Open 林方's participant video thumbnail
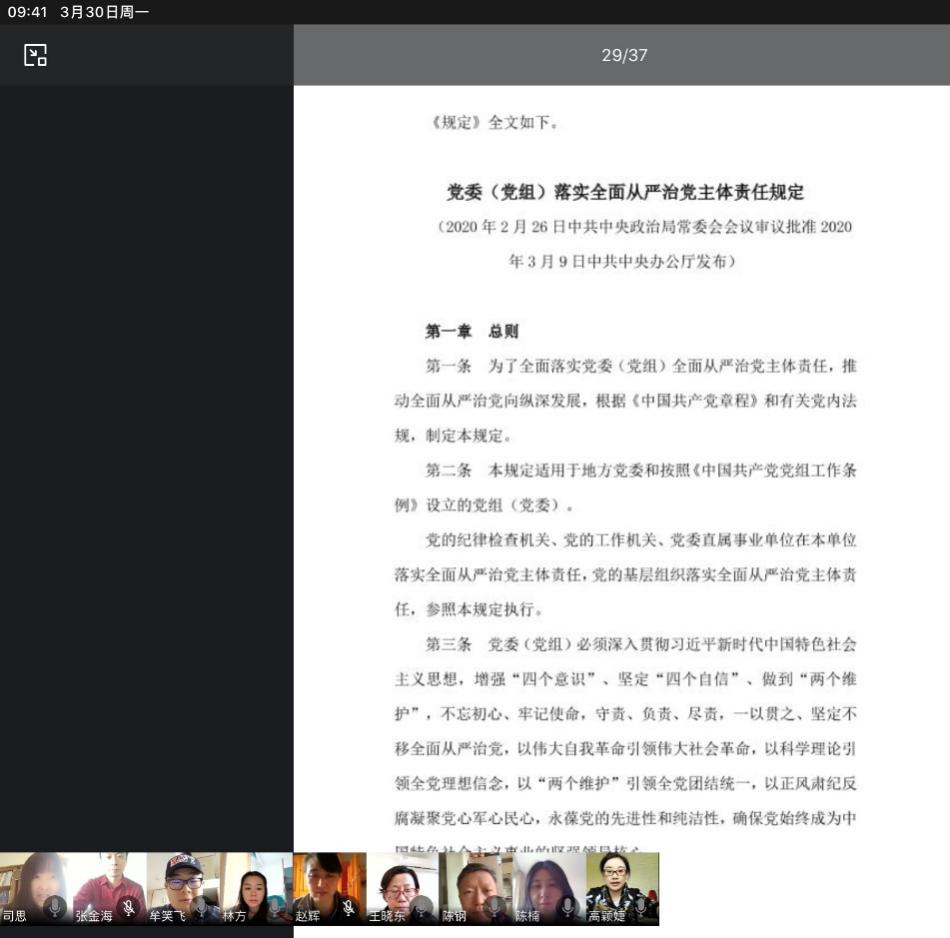The image size is (950, 938). coord(256,888)
